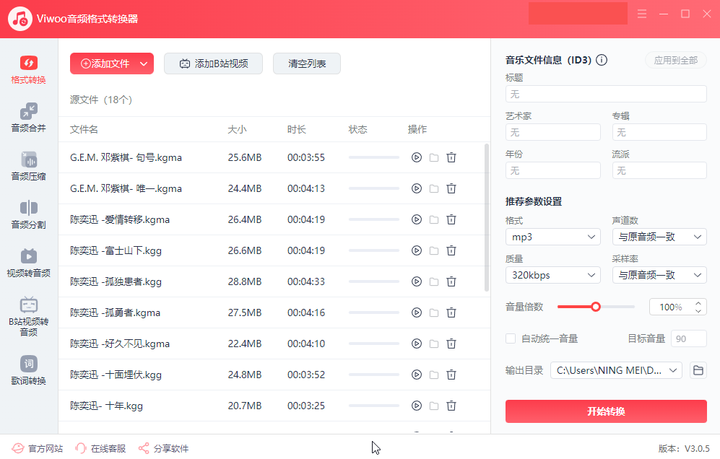Open 音频压缩 in the sidebar
The image size is (720, 459).
[x=28, y=166]
